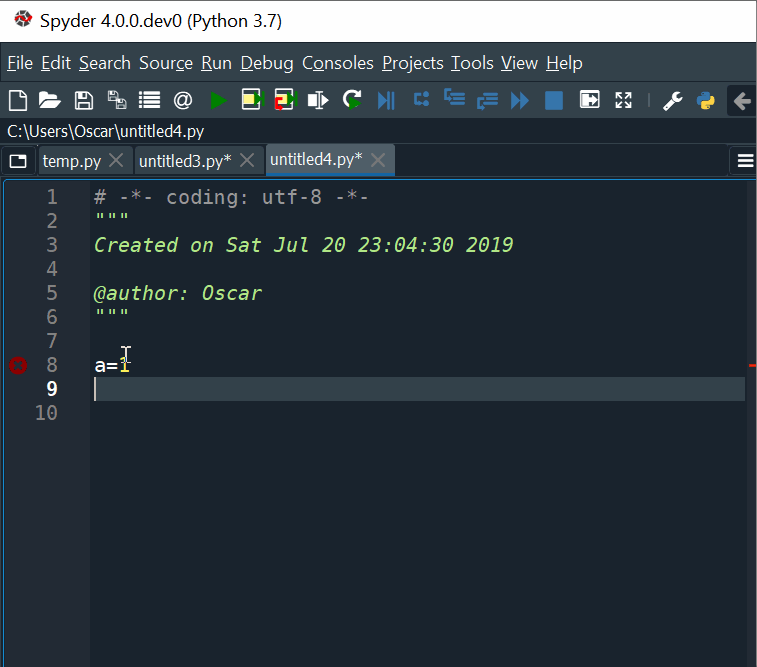This screenshot has height=667, width=757.
Task: Click the 'a=1' code on line 8
Action: pos(112,365)
